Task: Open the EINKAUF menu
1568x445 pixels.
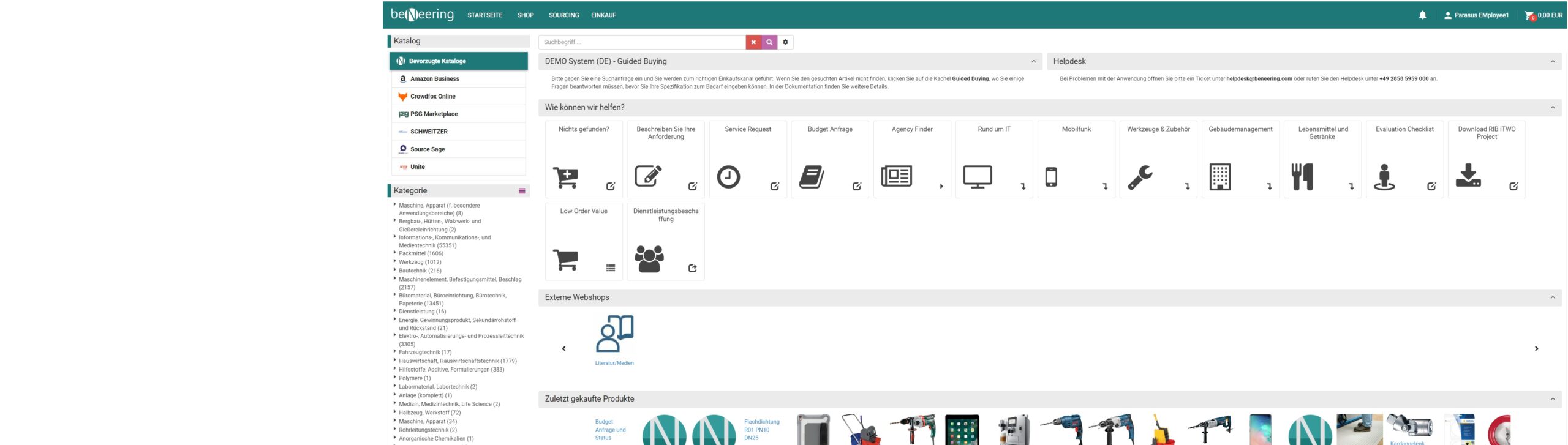Action: (x=603, y=15)
